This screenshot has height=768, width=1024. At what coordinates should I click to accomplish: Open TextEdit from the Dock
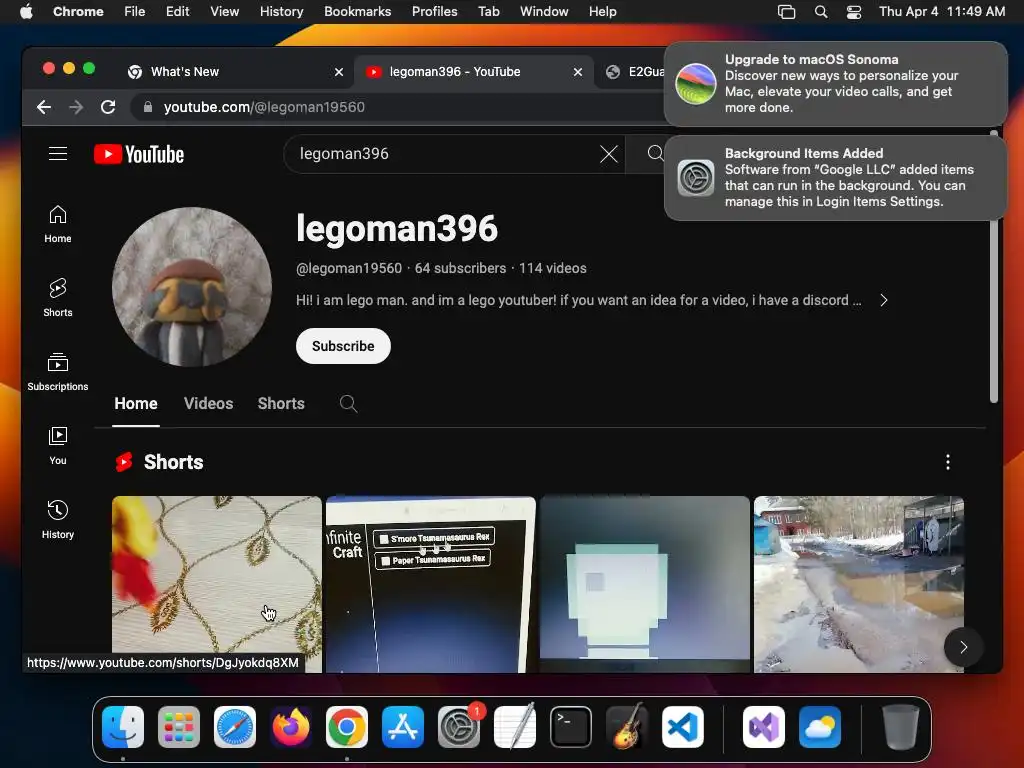click(515, 727)
